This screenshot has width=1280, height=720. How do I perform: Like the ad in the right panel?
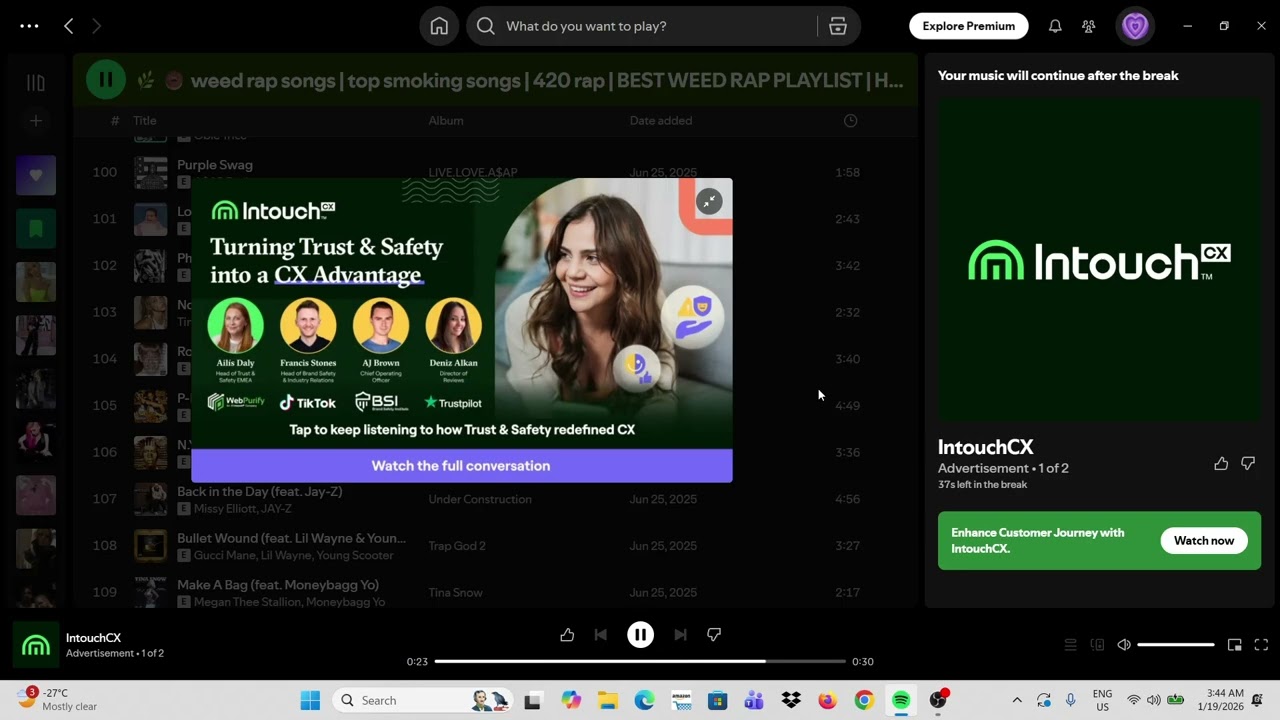click(1221, 464)
